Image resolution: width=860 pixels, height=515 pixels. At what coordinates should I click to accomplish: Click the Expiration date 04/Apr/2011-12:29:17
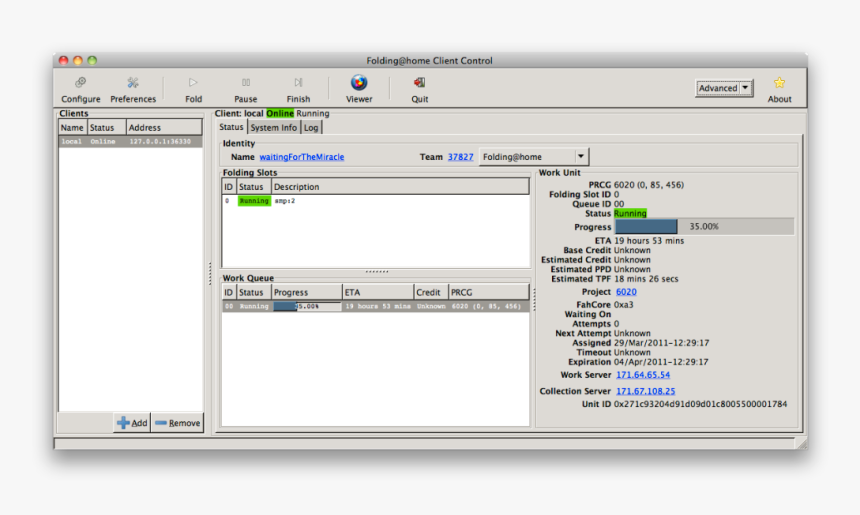pyautogui.click(x=661, y=362)
